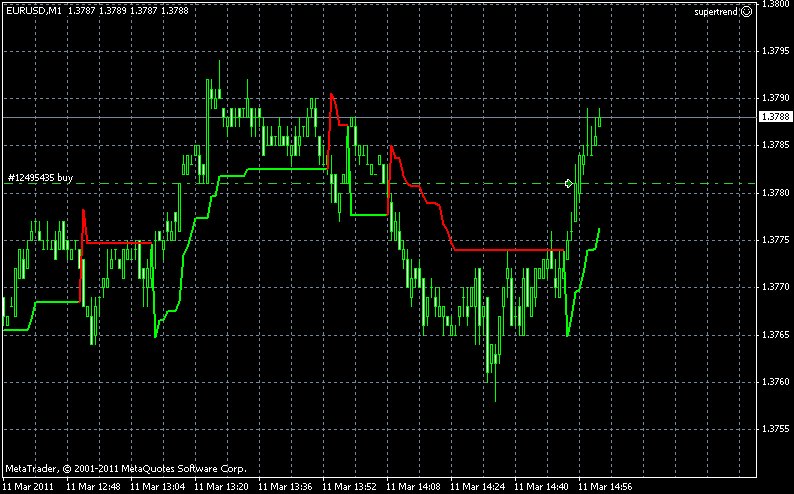Image resolution: width=794 pixels, height=494 pixels.
Task: Click the lowest candle wick near 1.3758
Action: pos(496,395)
